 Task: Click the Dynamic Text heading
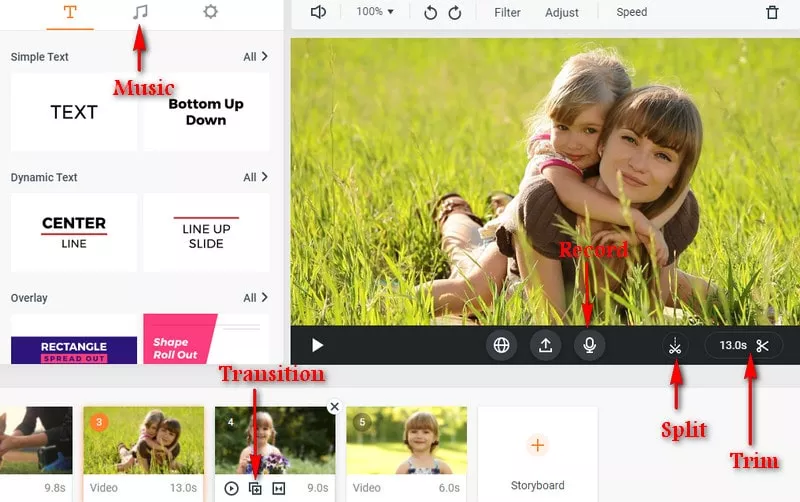tap(44, 177)
